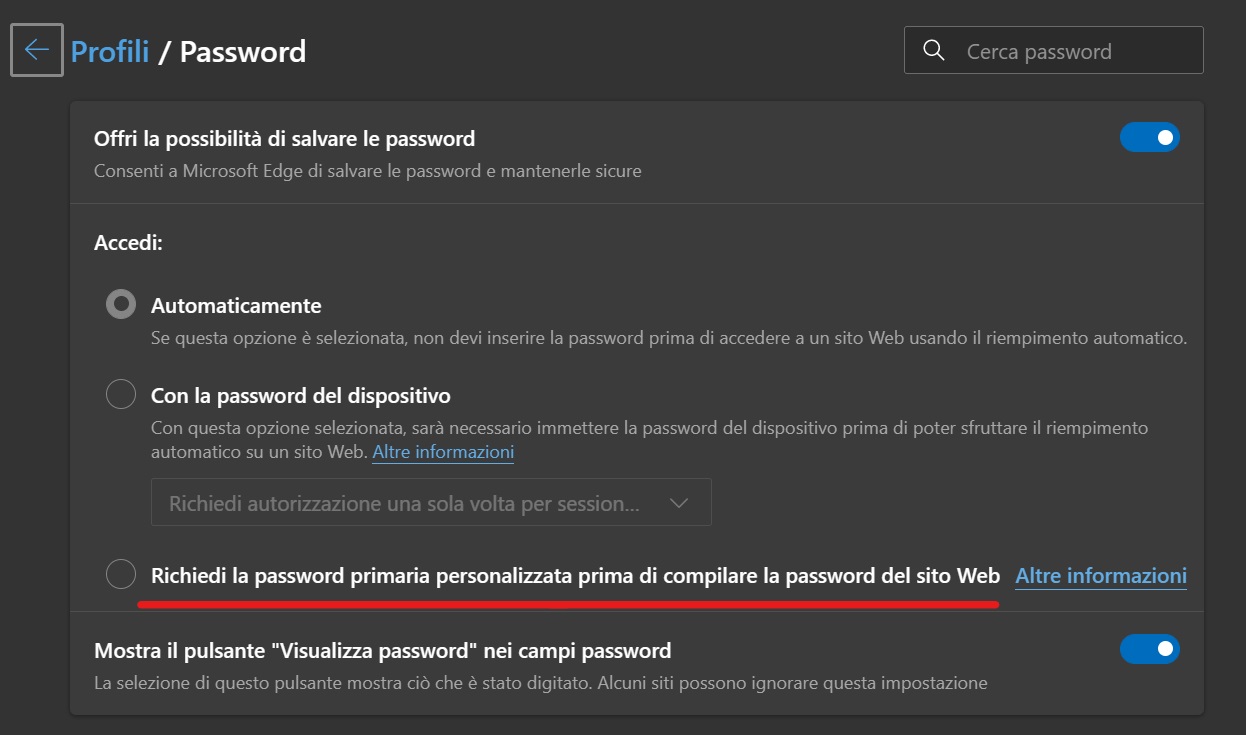This screenshot has width=1246, height=735.
Task: Expand "Richiedi autorizzazione una sola volta" dropdown
Action: pyautogui.click(x=431, y=502)
